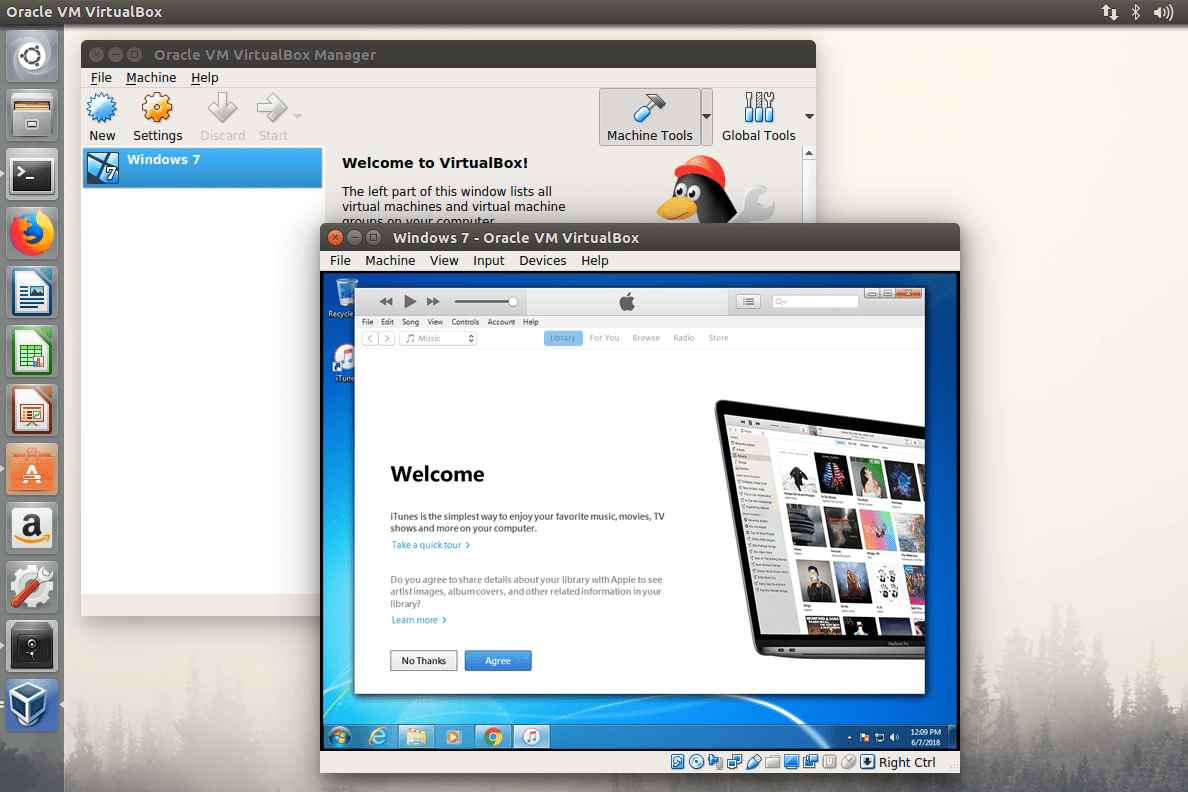Viewport: 1188px width, 792px height.
Task: Switch to the For You tab in iTunes
Action: point(604,338)
